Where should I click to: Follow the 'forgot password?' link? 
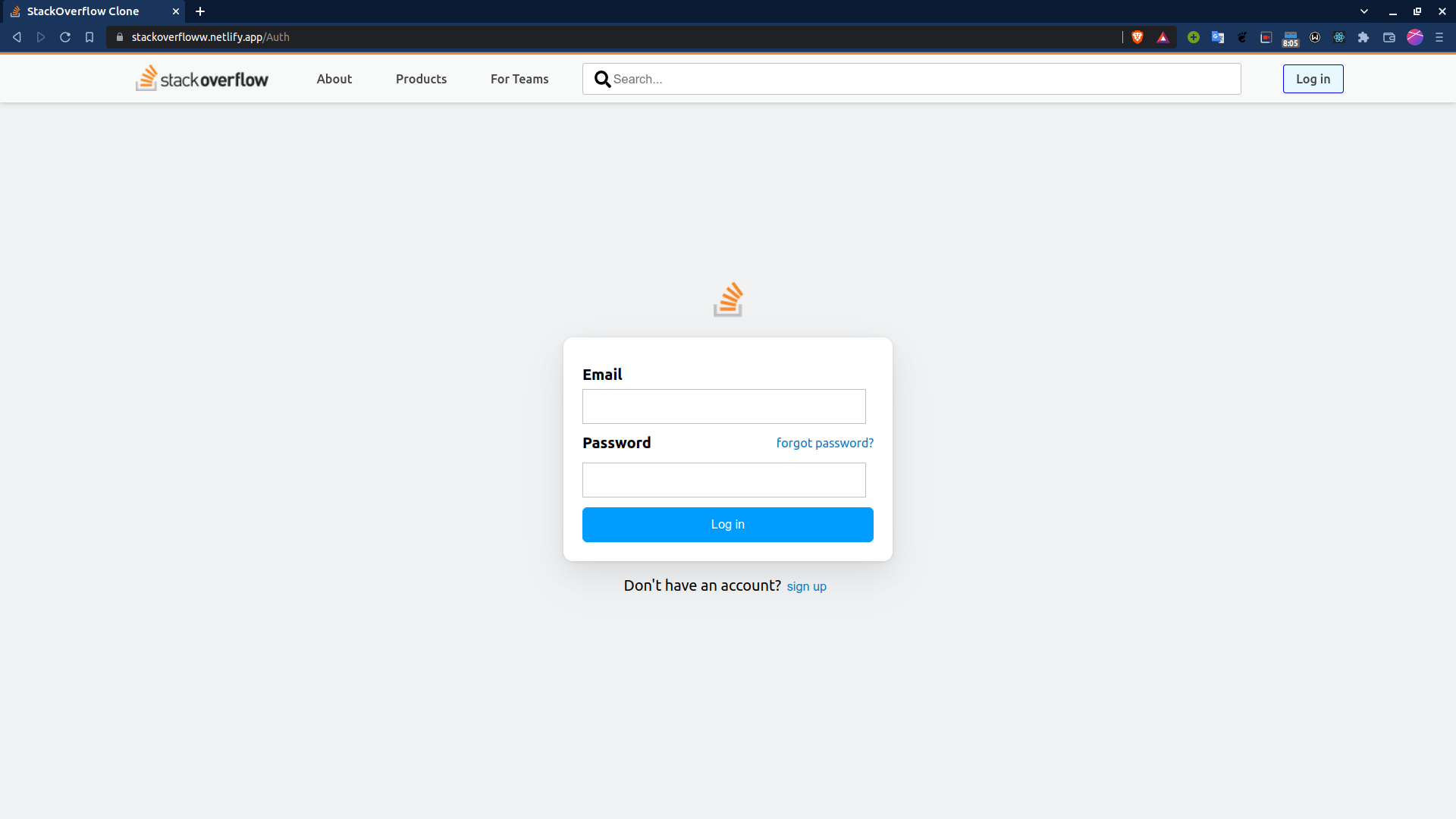coord(824,443)
